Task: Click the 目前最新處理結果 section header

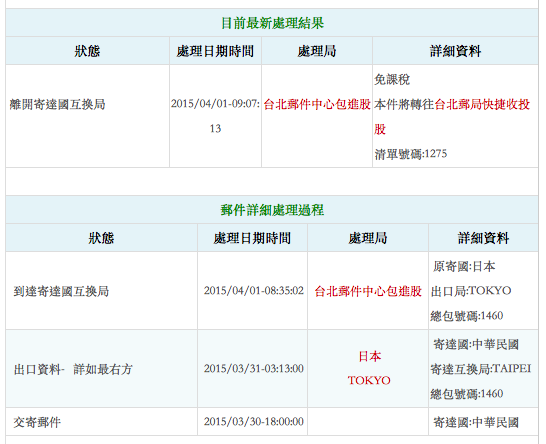Action: pyautogui.click(x=272, y=23)
